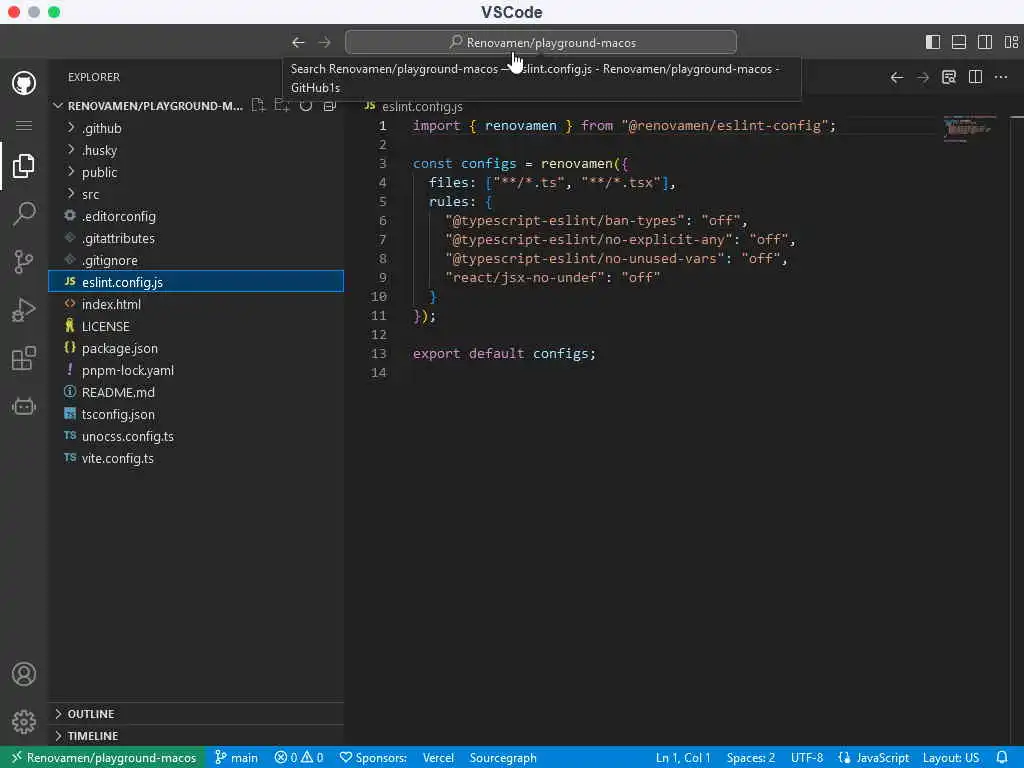This screenshot has width=1024, height=768.
Task: Expand the public folder
Action: [x=196, y=172]
